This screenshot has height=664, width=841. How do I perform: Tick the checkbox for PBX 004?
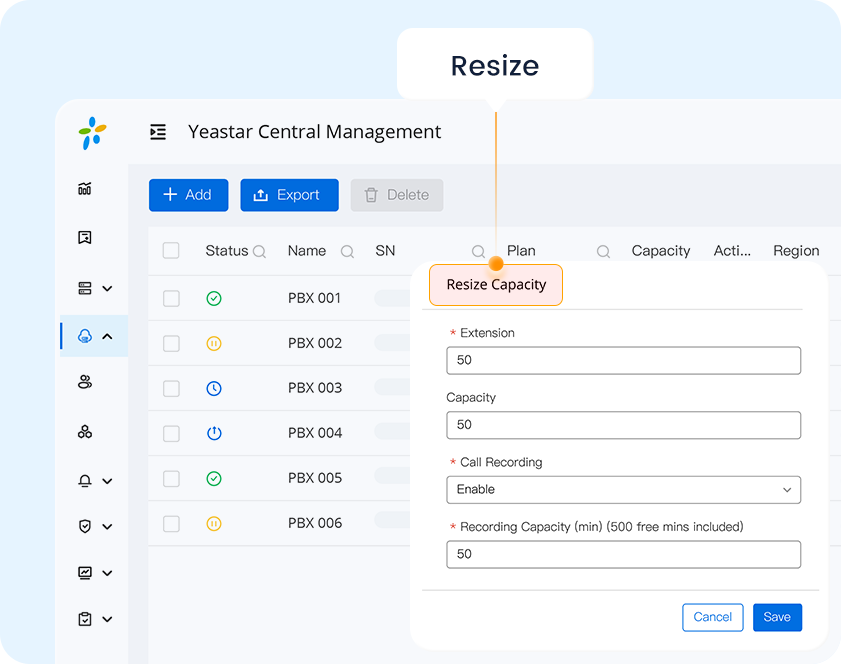(x=171, y=433)
